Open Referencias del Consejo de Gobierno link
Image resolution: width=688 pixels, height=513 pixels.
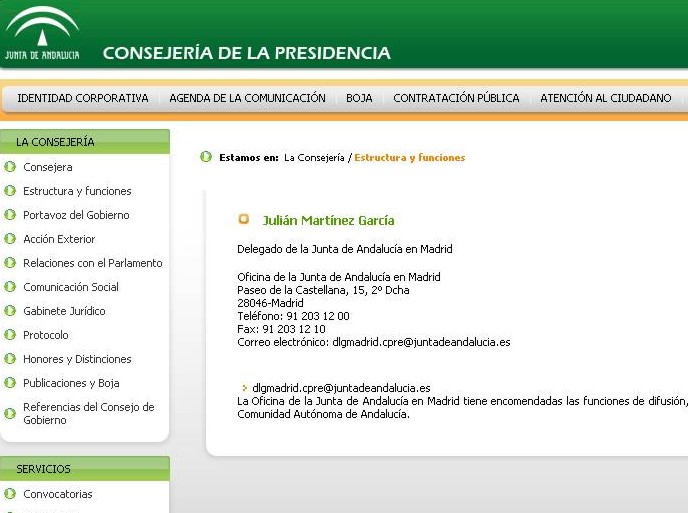coord(88,413)
